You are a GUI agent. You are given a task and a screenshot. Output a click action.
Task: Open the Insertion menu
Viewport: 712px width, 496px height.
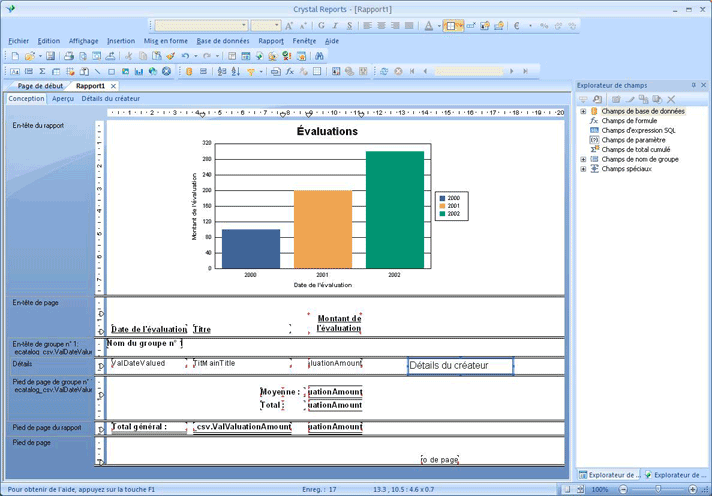pos(120,41)
